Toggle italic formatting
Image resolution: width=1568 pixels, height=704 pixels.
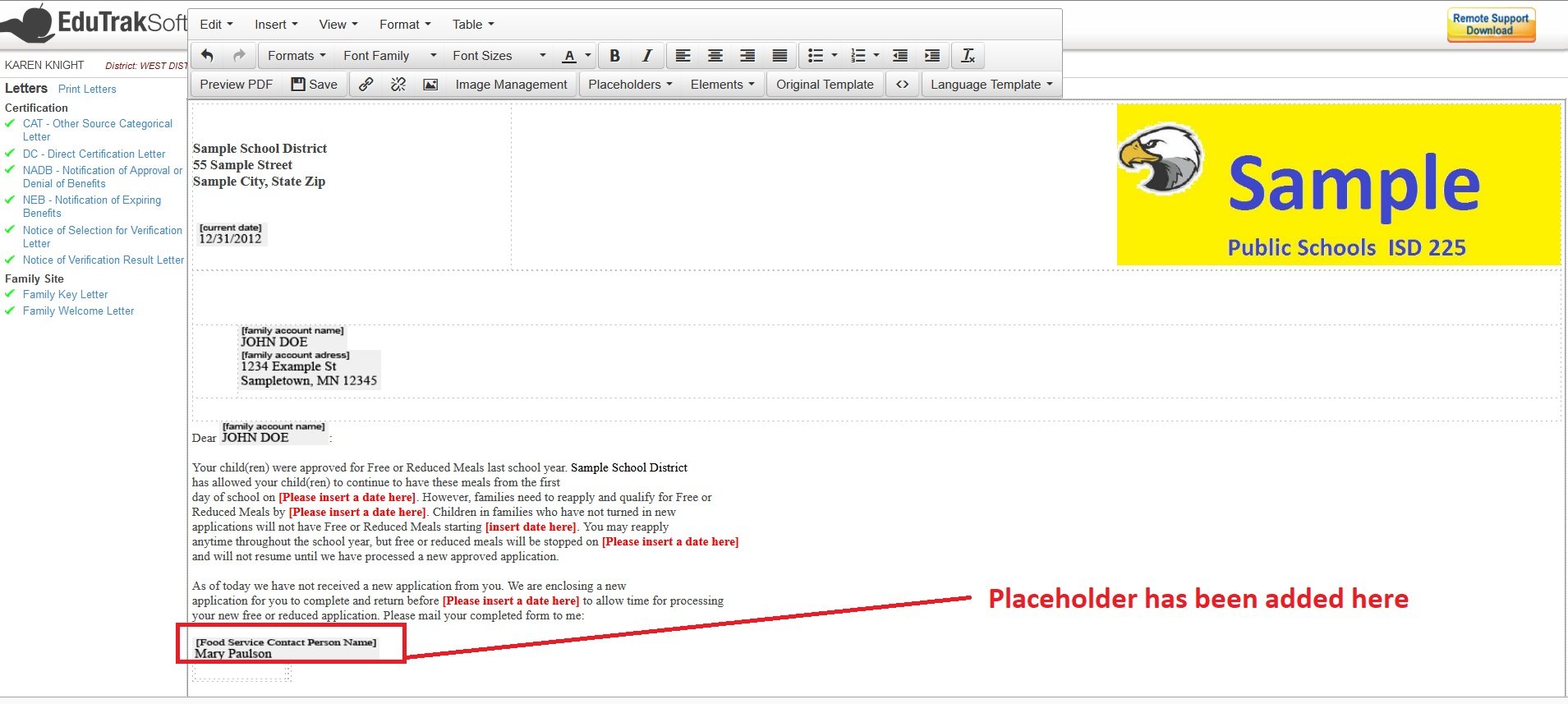[x=646, y=56]
